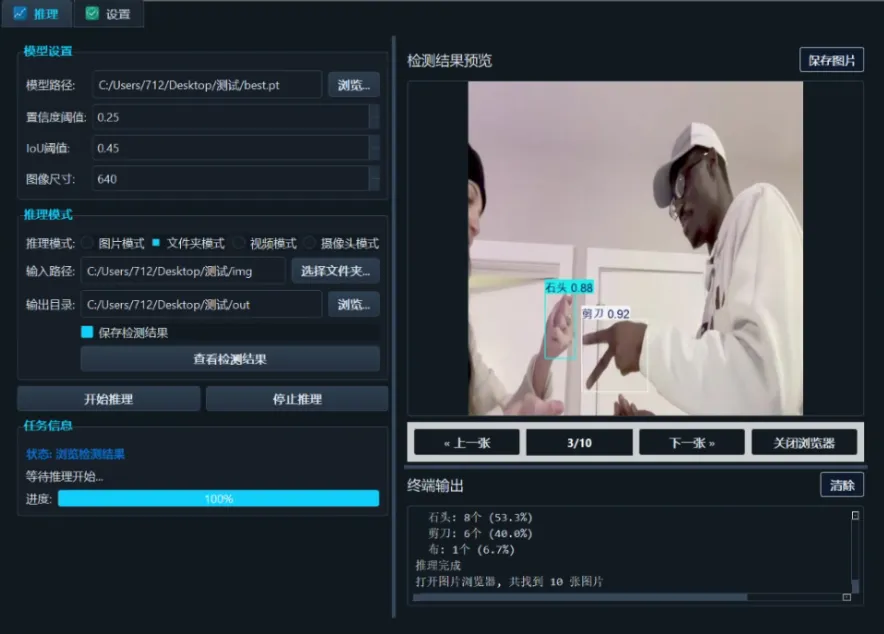Screen dimensions: 884x634
Task: Click the 保存图片 button
Action: tap(832, 60)
